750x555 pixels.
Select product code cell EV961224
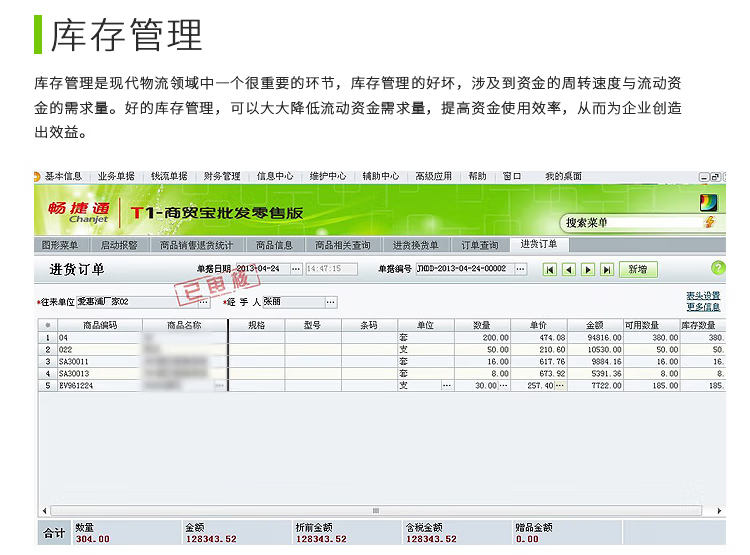(x=100, y=386)
